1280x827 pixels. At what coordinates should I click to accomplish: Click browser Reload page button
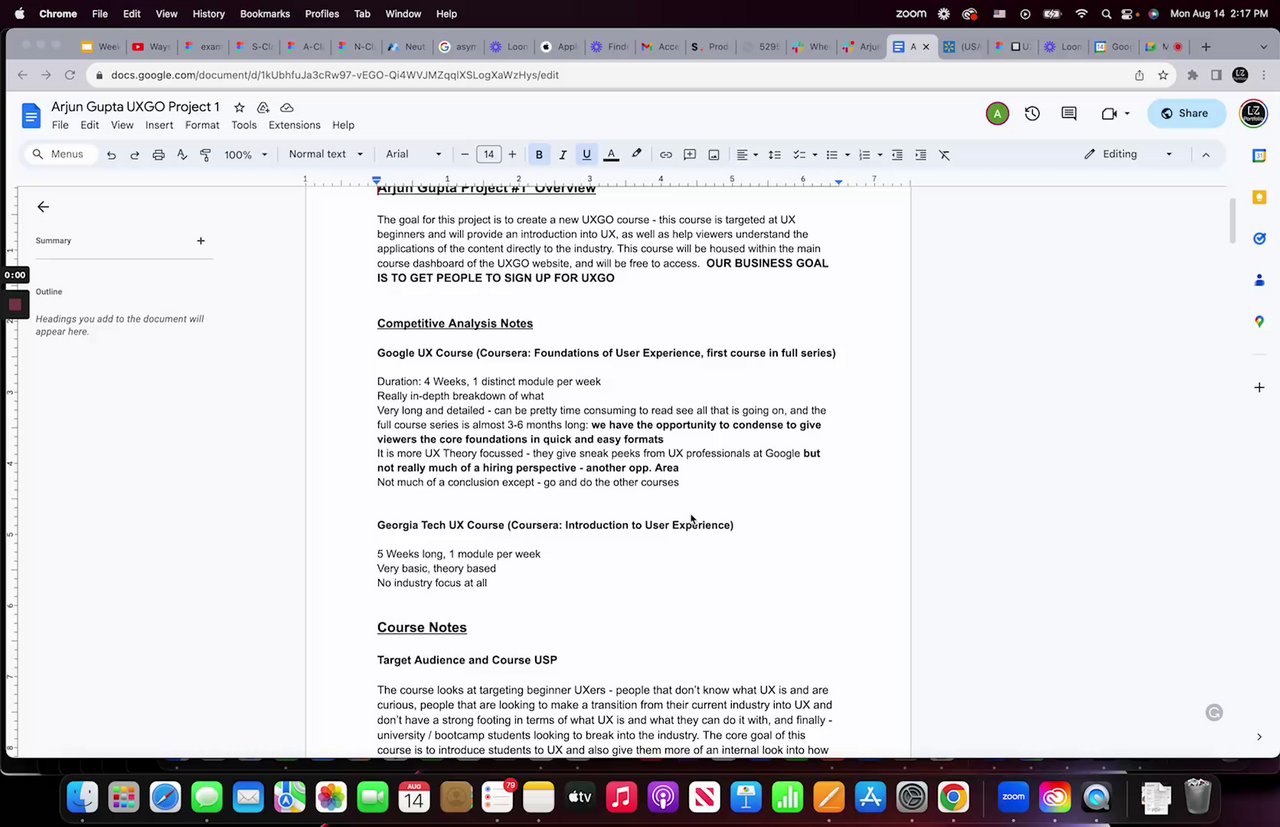point(69,75)
